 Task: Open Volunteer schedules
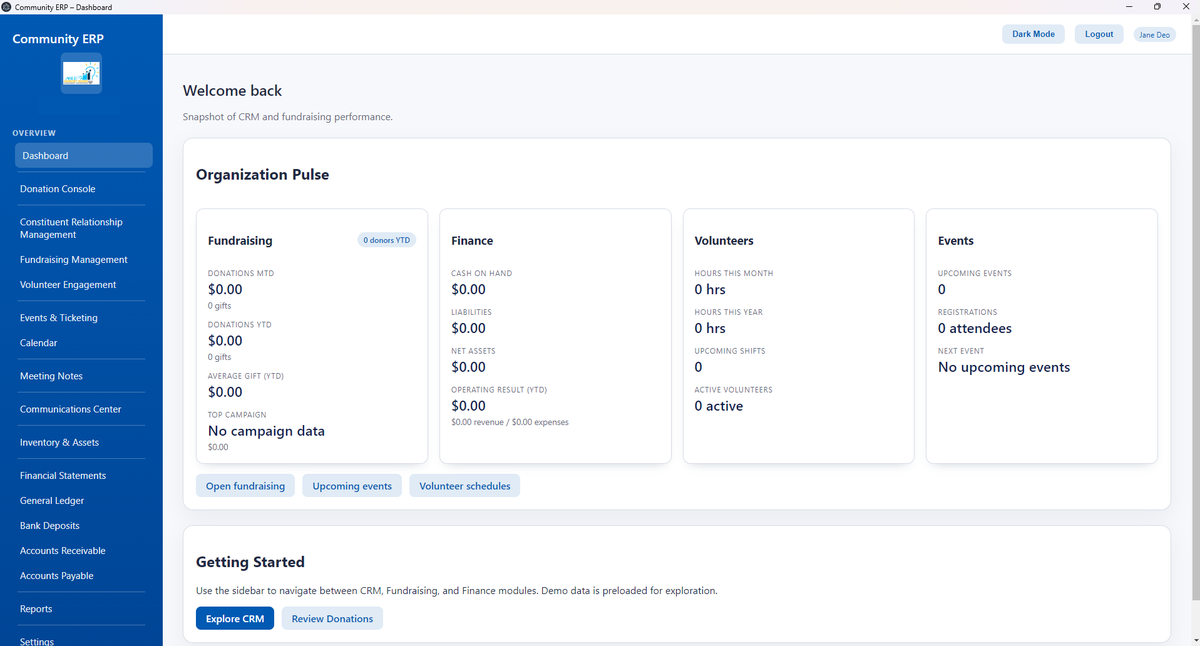coord(465,486)
